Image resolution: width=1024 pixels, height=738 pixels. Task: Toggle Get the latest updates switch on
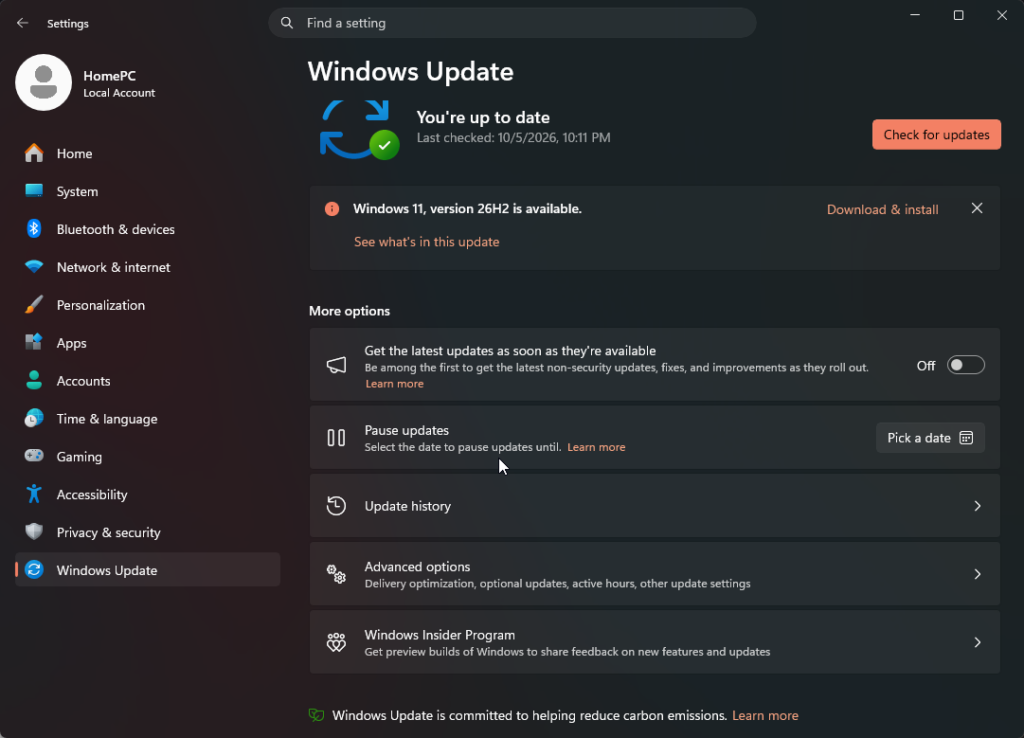tap(966, 365)
